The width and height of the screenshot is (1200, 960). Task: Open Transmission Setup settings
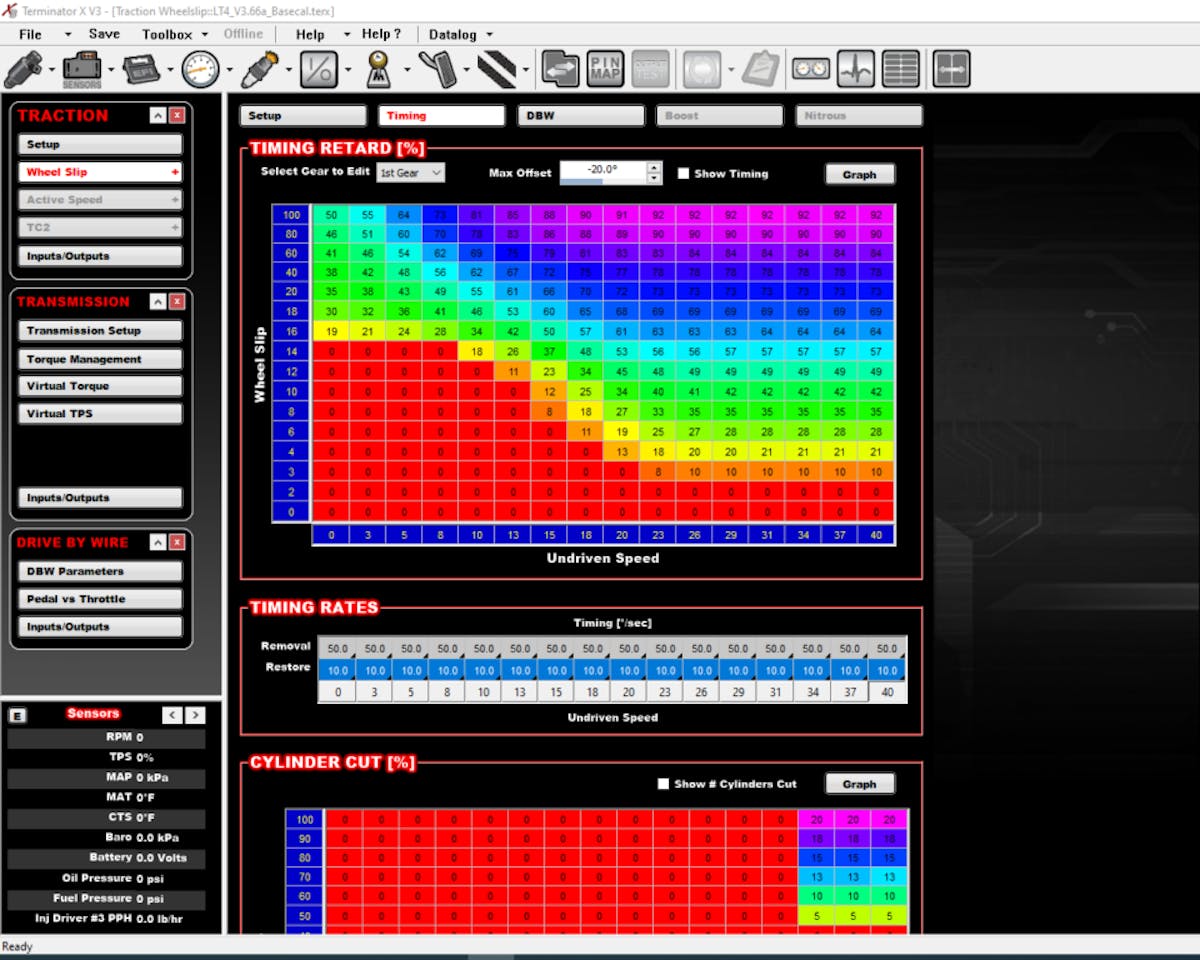pyautogui.click(x=99, y=330)
